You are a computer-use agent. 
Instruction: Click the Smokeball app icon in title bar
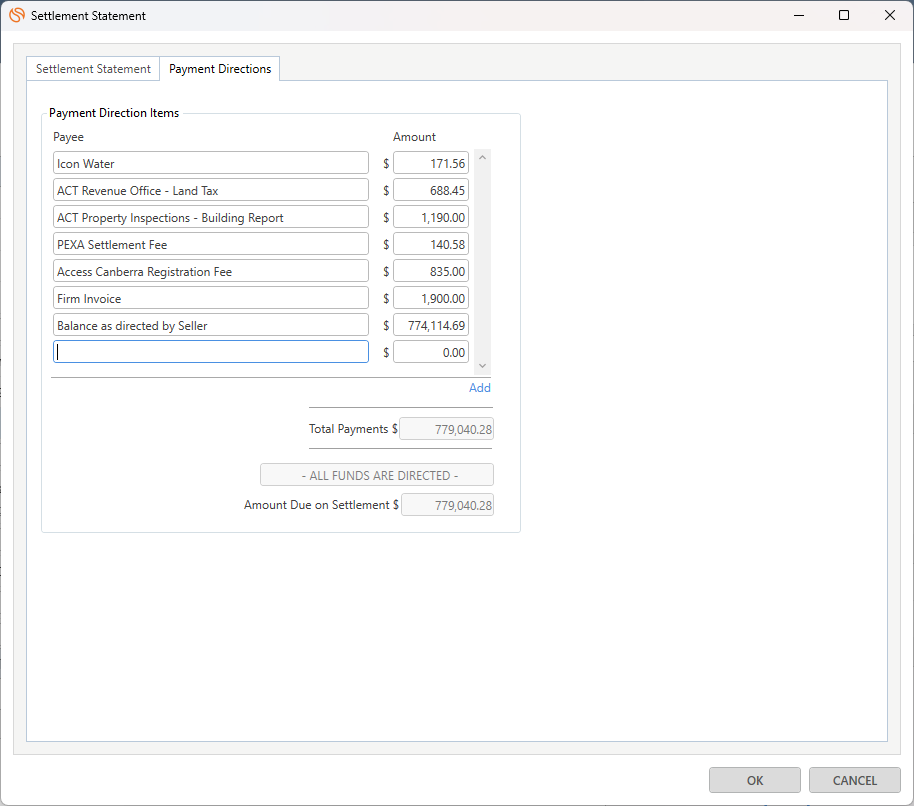click(17, 15)
